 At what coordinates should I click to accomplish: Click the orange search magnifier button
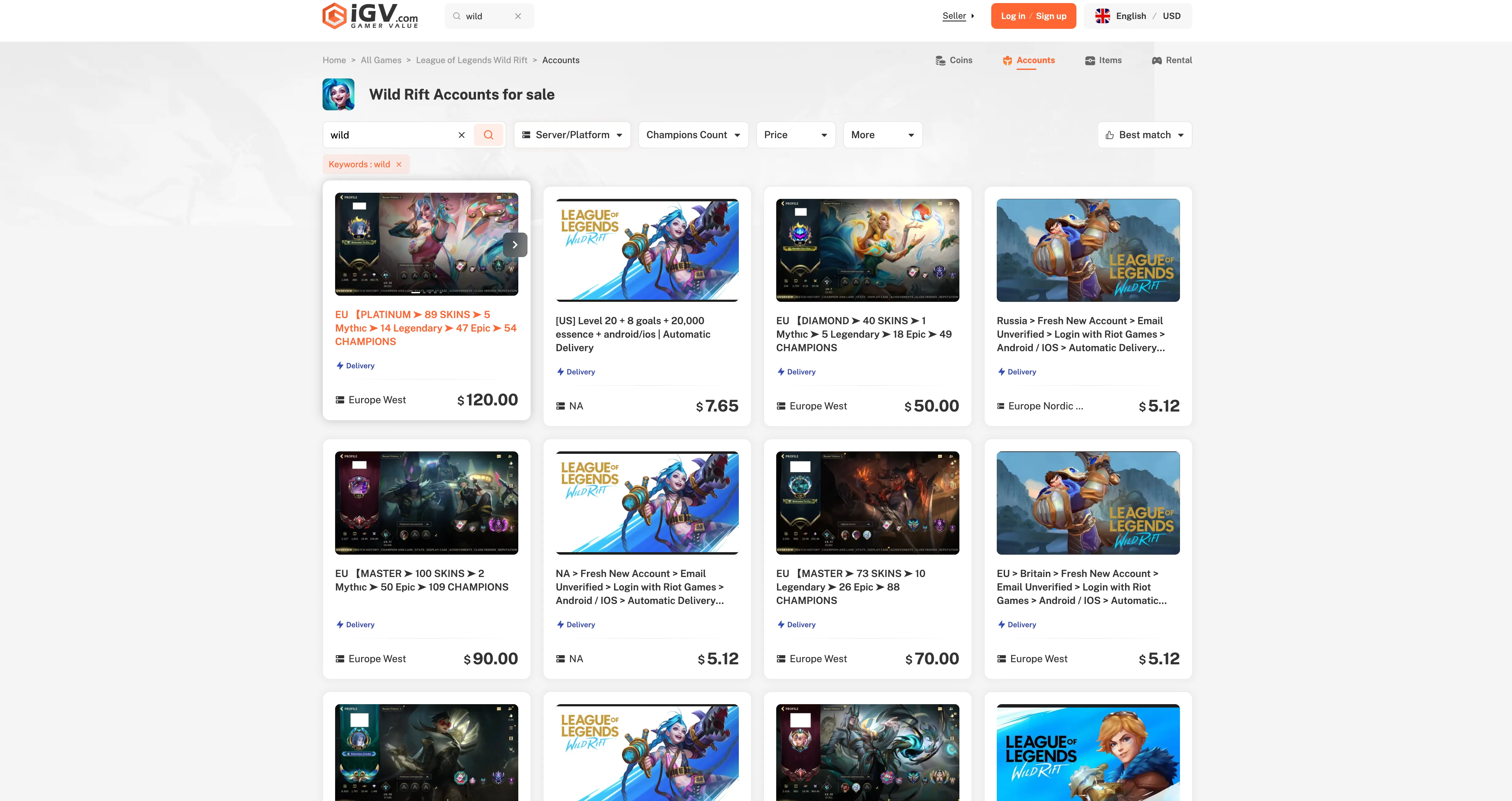click(x=488, y=135)
